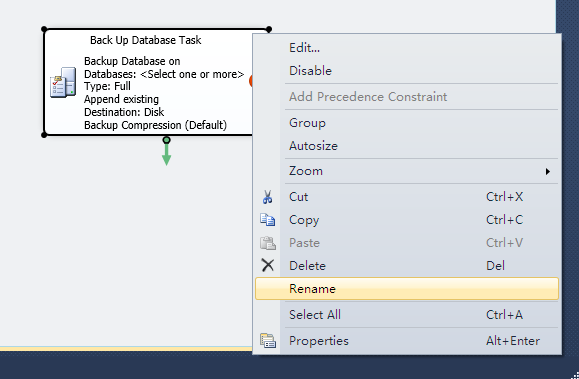Click the highlighted Rename option
The height and width of the screenshot is (379, 579).
pos(407,288)
